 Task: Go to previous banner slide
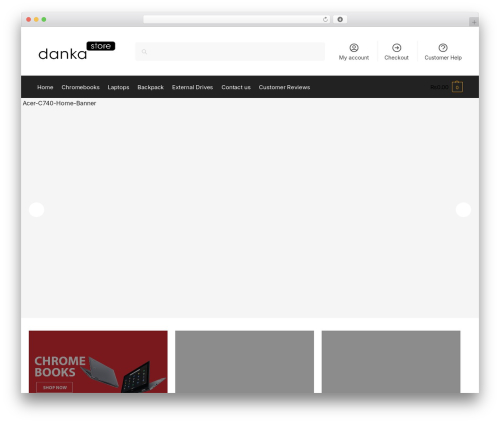tap(37, 210)
